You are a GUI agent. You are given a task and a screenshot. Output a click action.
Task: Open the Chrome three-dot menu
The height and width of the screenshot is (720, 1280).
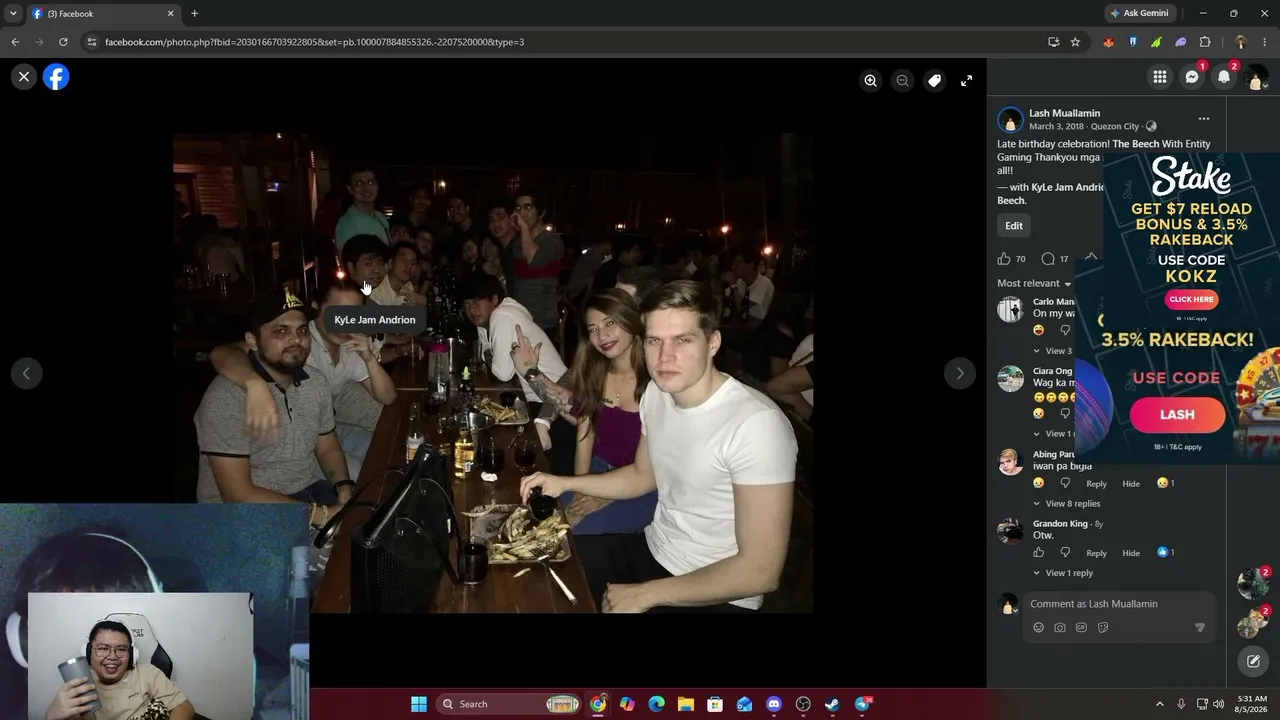pos(1265,42)
